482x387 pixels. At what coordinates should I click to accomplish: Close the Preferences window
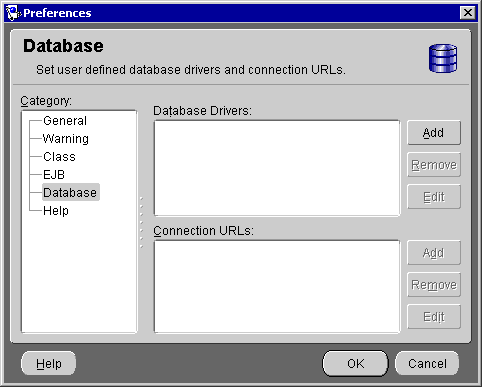[x=468, y=13]
